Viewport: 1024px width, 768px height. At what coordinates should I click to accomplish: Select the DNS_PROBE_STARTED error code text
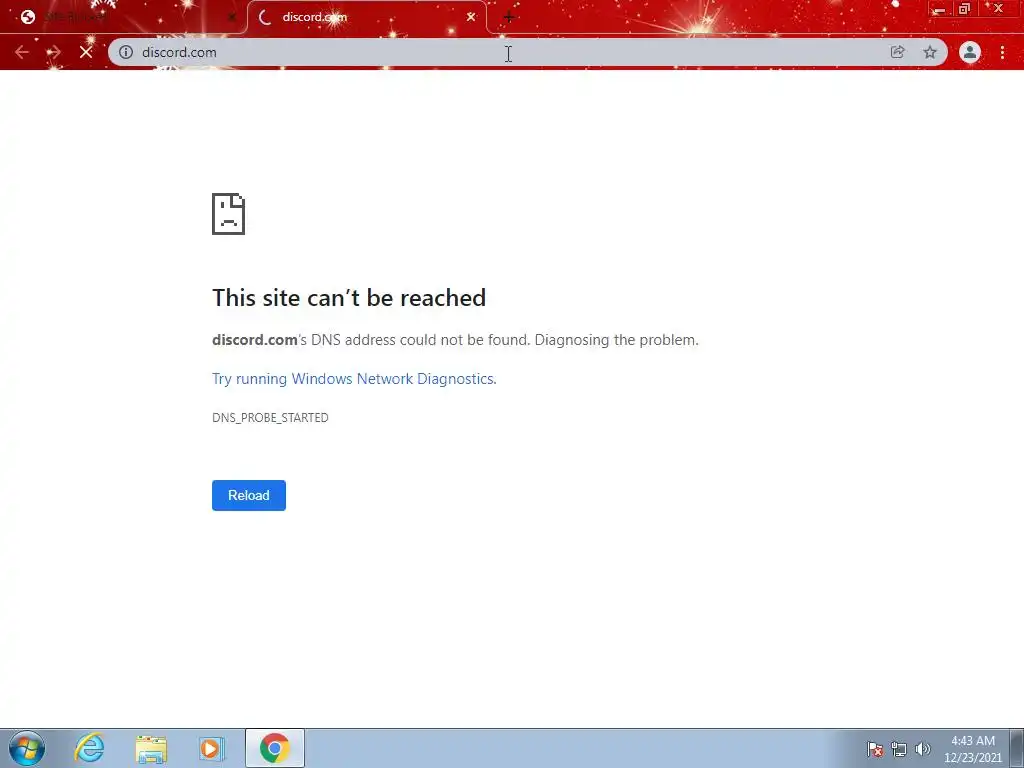tap(270, 417)
